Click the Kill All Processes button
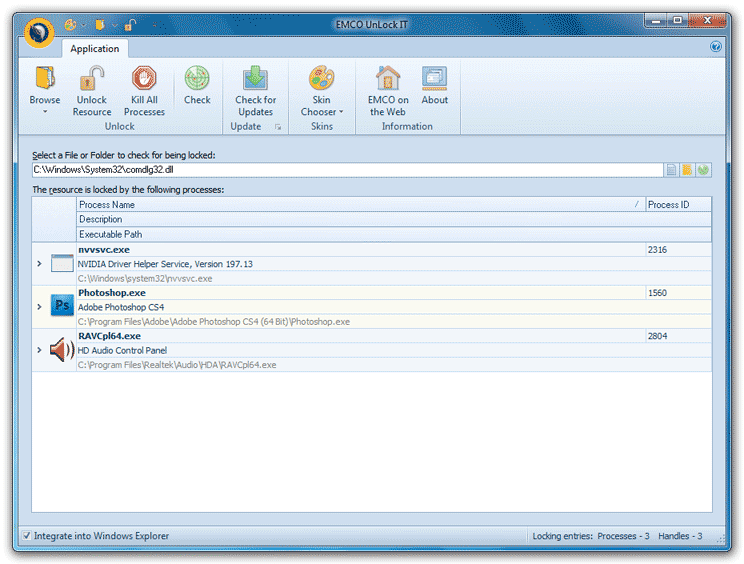Viewport: 744px width, 564px height. tap(144, 91)
